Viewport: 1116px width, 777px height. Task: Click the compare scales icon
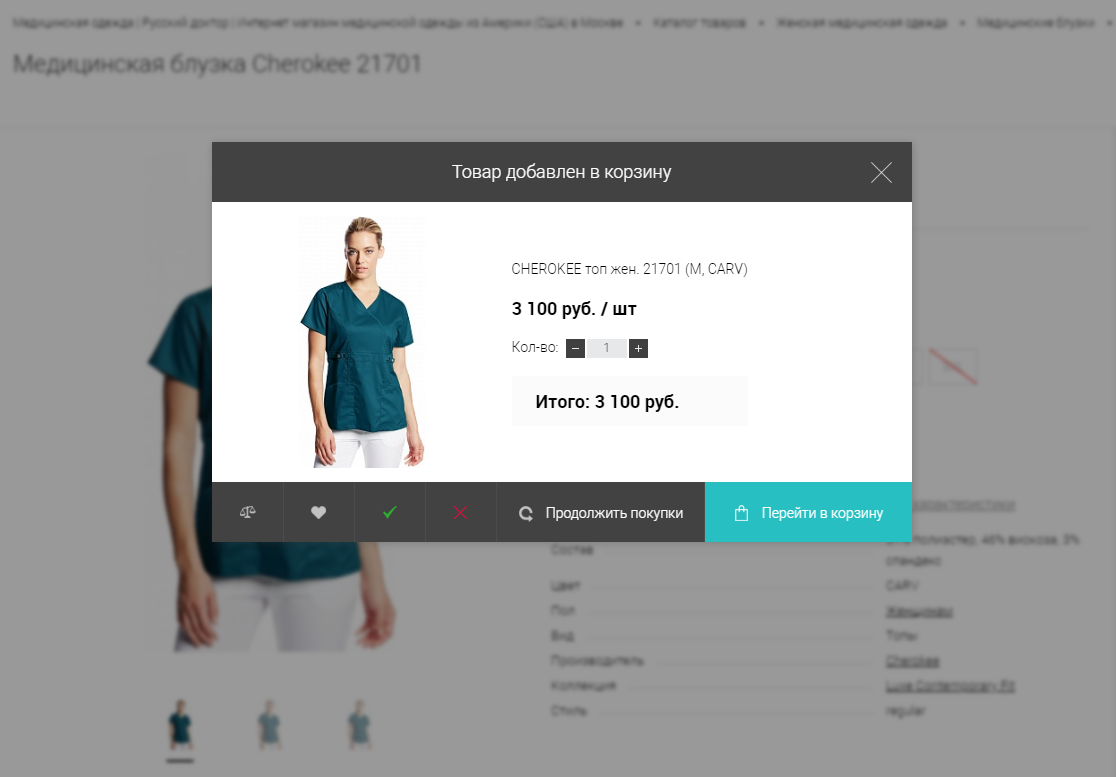(248, 512)
